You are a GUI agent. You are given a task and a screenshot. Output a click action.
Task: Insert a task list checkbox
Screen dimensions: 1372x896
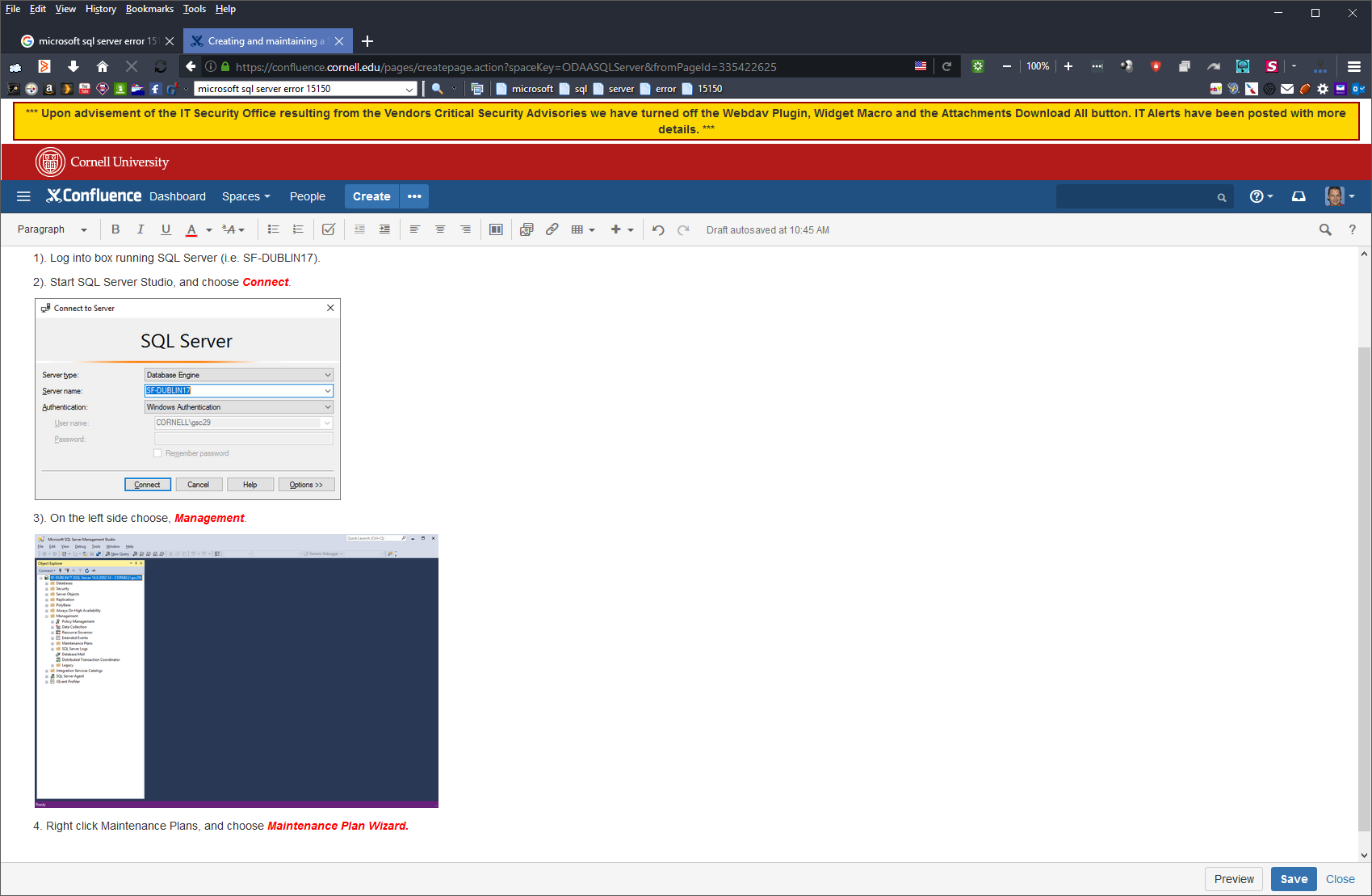329,229
